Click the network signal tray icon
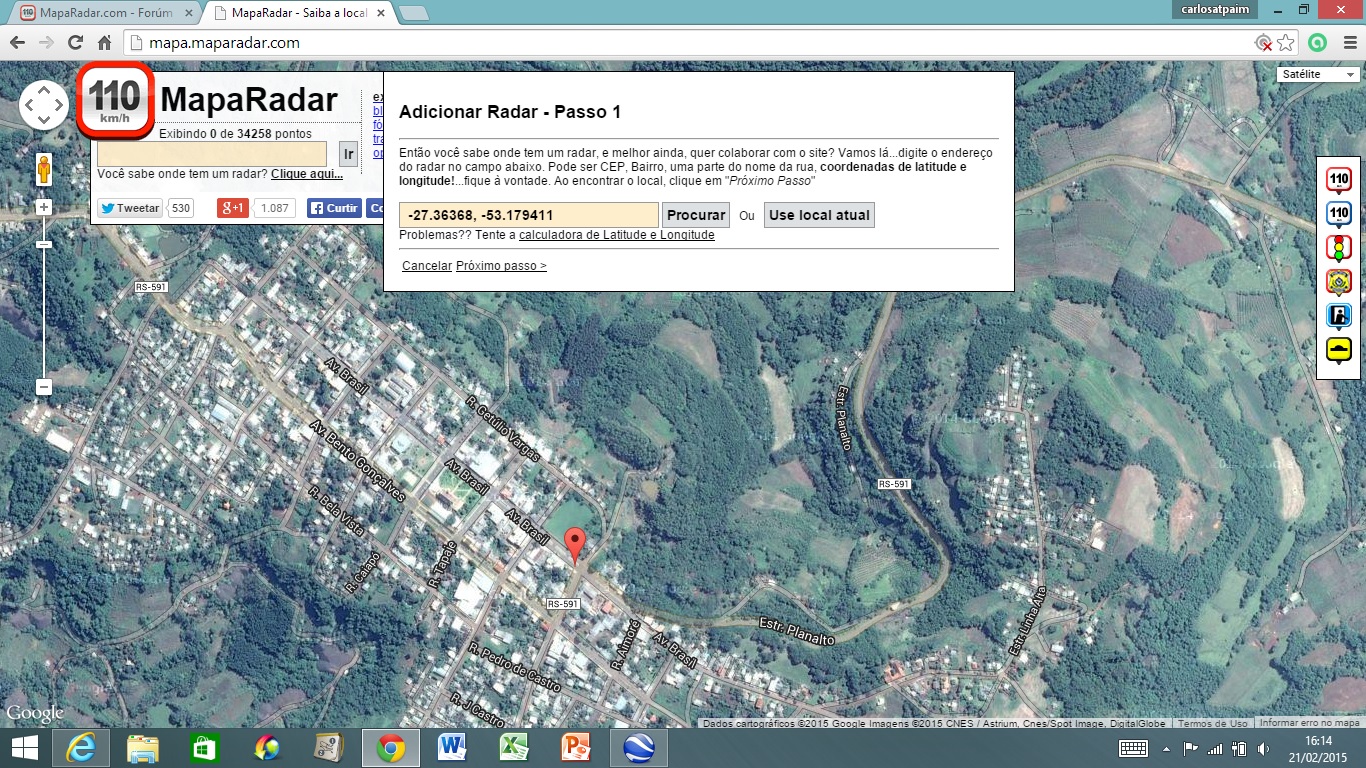This screenshot has width=1366, height=768. pos(1215,748)
